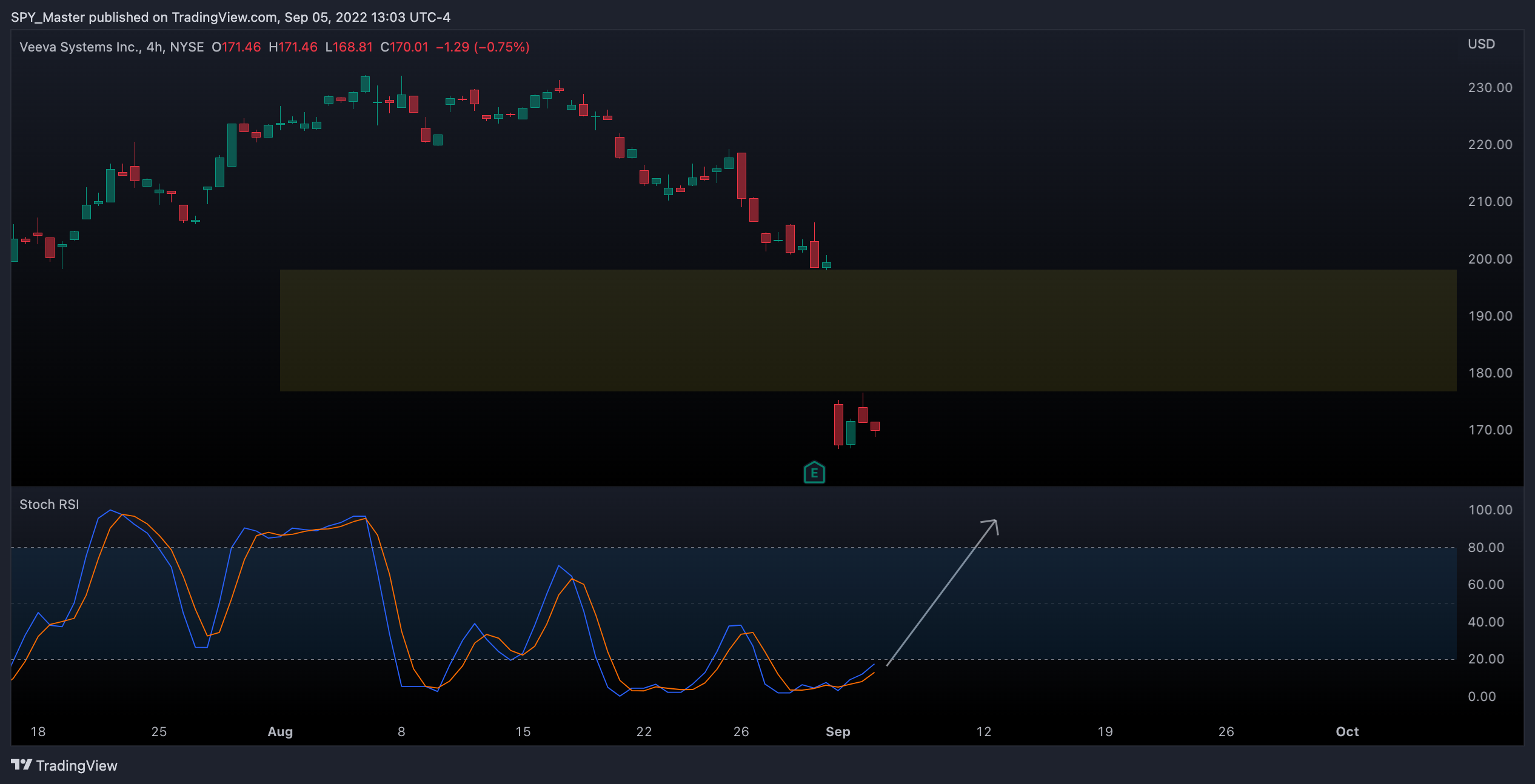Click the USD currency label
The width and height of the screenshot is (1535, 784).
(1481, 44)
